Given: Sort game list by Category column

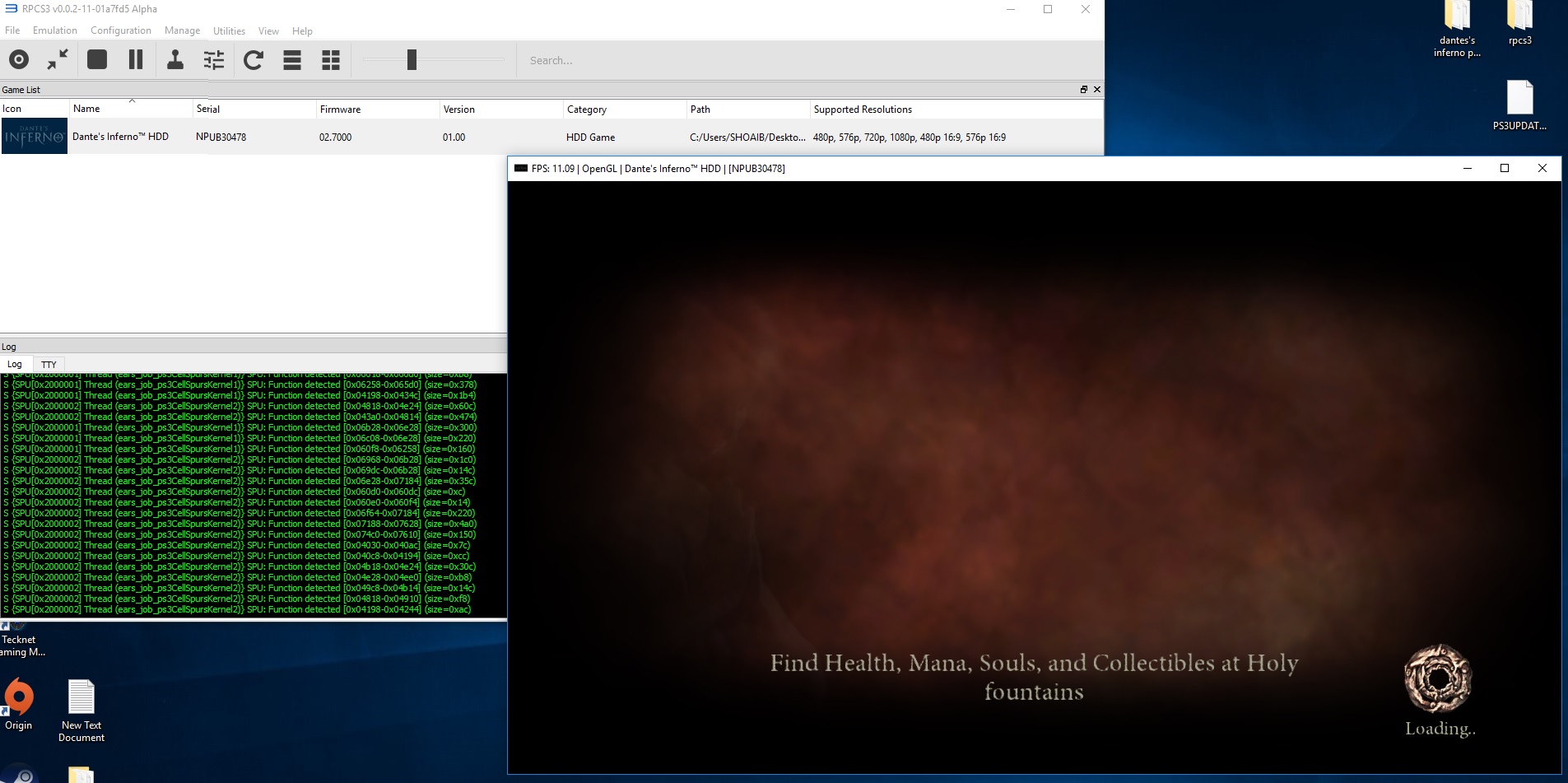Looking at the screenshot, I should coord(587,110).
